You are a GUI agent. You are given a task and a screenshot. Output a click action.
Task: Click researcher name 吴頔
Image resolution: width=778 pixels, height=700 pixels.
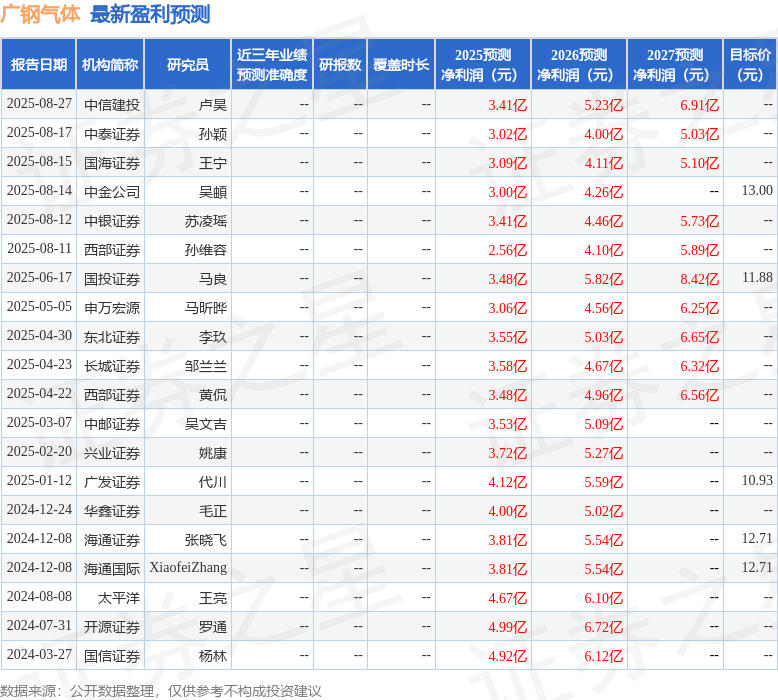[x=213, y=192]
